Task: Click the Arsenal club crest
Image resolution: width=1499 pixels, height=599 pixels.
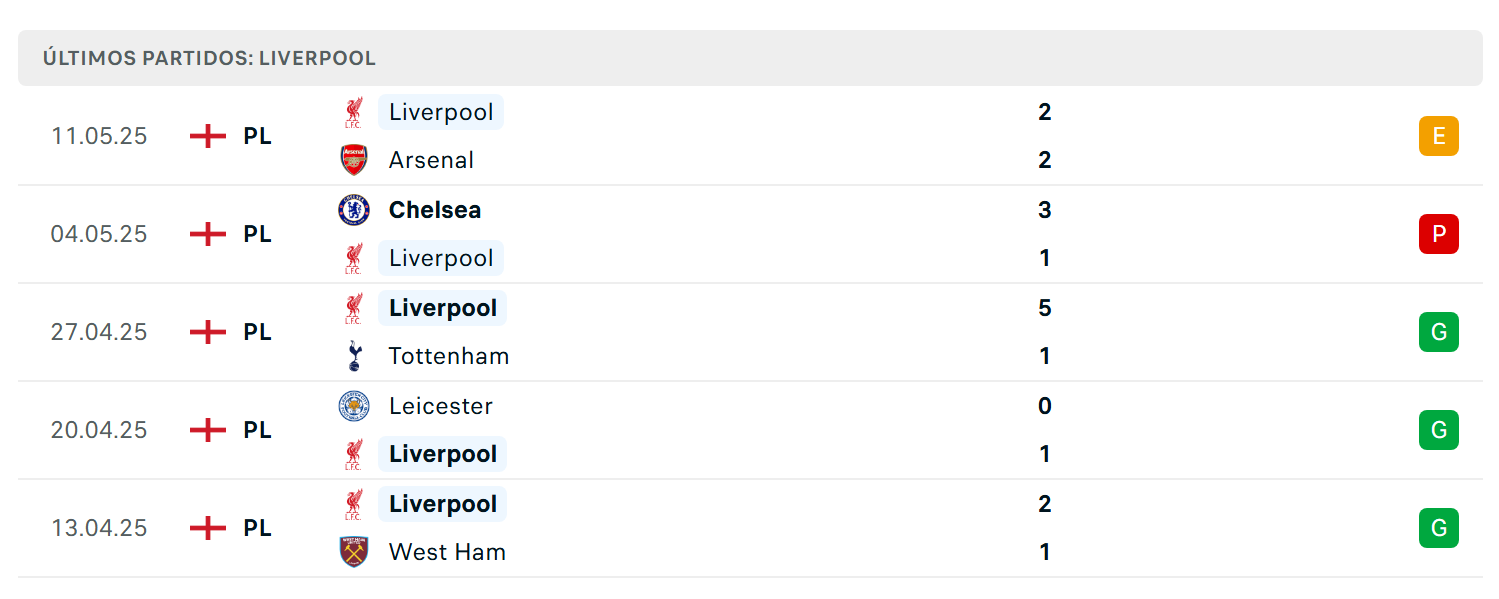Action: [x=354, y=160]
